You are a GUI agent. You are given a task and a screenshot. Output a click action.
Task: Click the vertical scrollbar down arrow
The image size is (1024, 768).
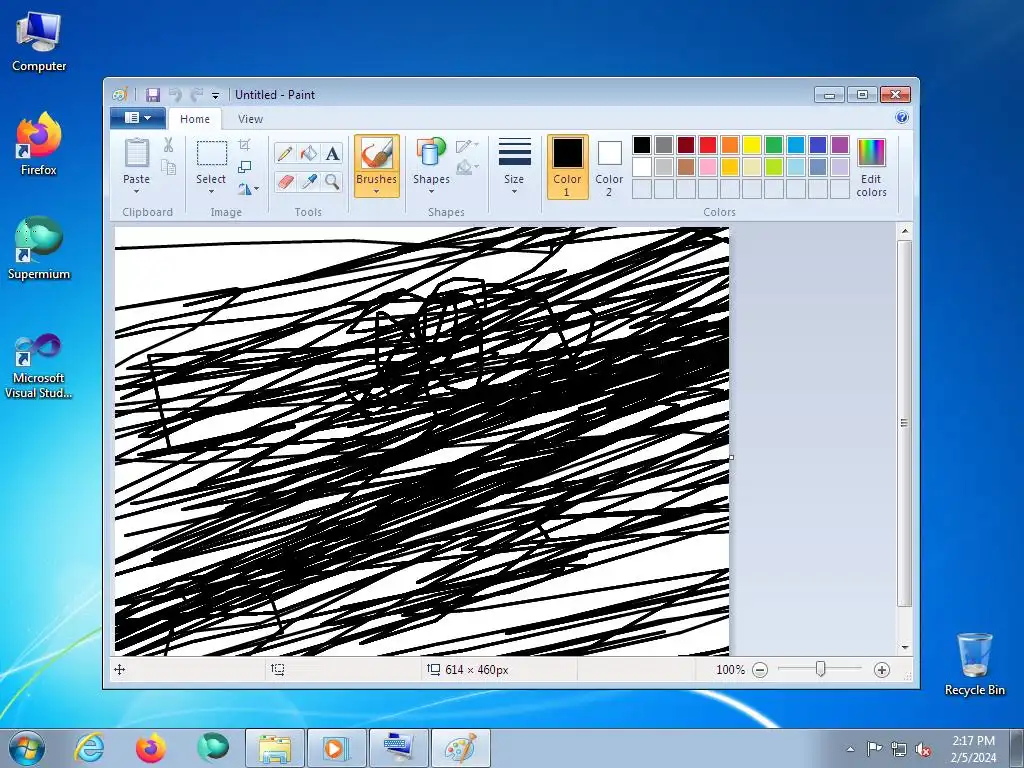[x=904, y=648]
